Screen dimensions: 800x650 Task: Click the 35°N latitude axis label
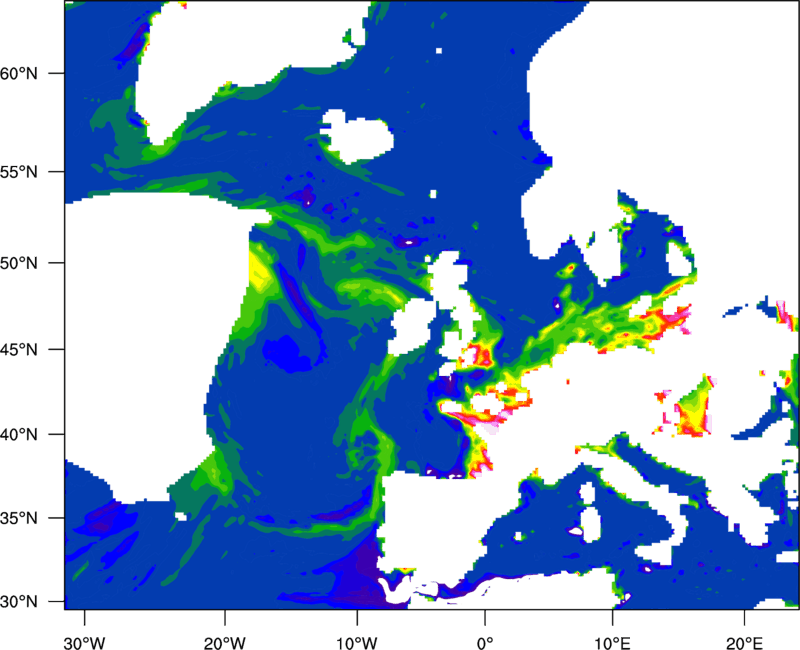click(x=41, y=519)
